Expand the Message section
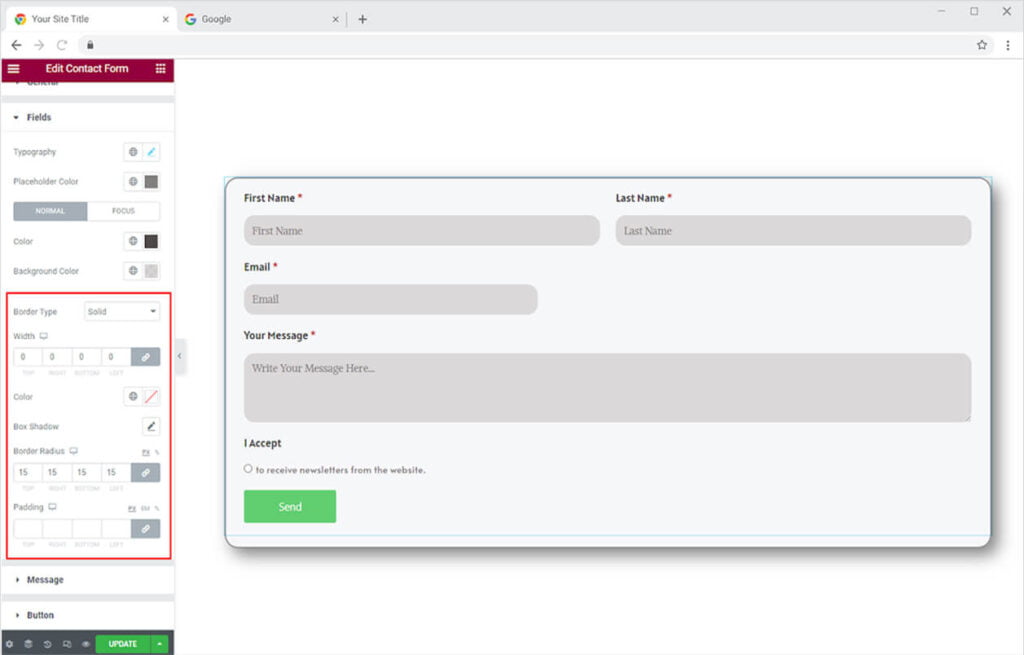 [x=45, y=580]
